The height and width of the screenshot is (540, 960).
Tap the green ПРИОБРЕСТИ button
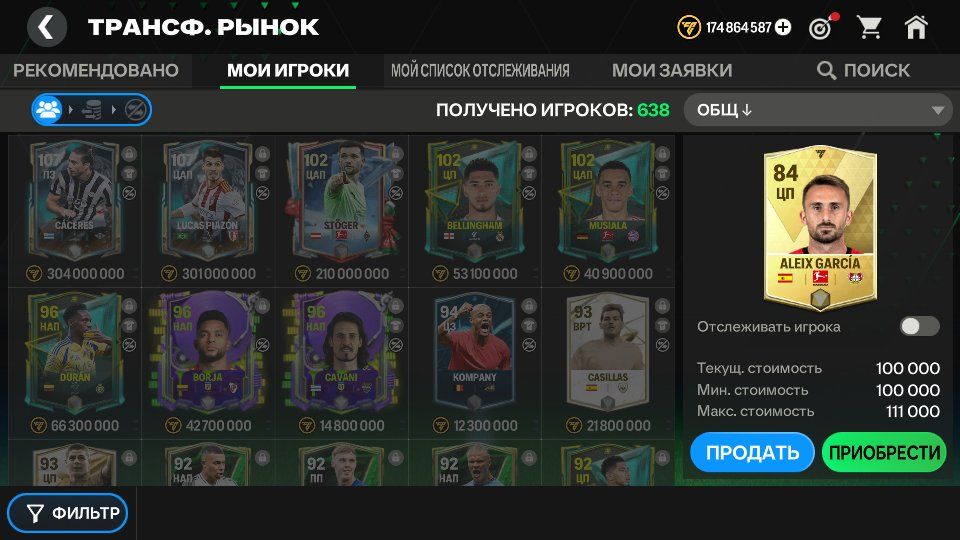pyautogui.click(x=884, y=452)
